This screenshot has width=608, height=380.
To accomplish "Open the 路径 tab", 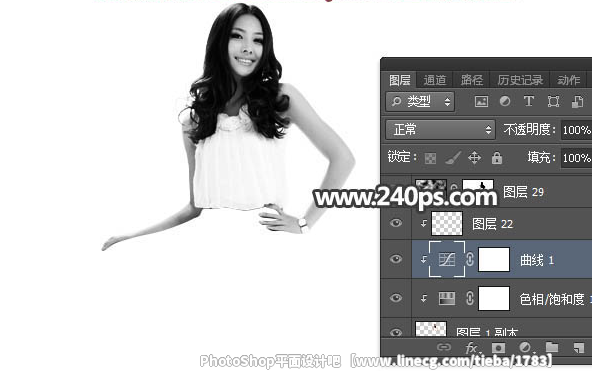I will coord(472,80).
